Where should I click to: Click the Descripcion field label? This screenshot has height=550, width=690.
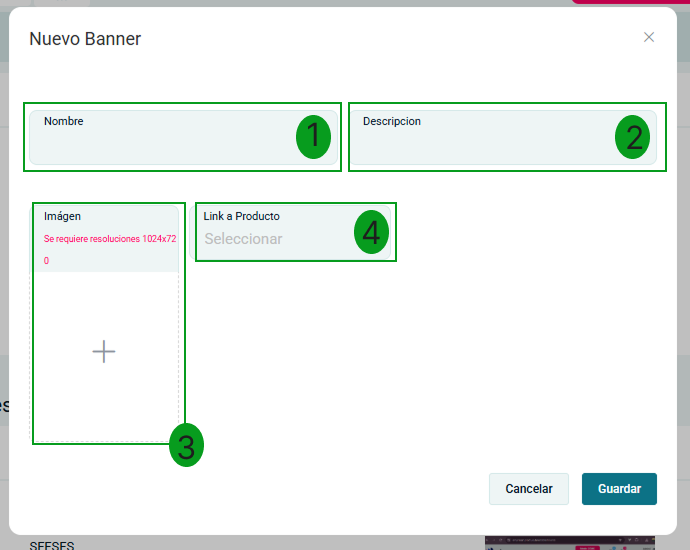click(392, 121)
